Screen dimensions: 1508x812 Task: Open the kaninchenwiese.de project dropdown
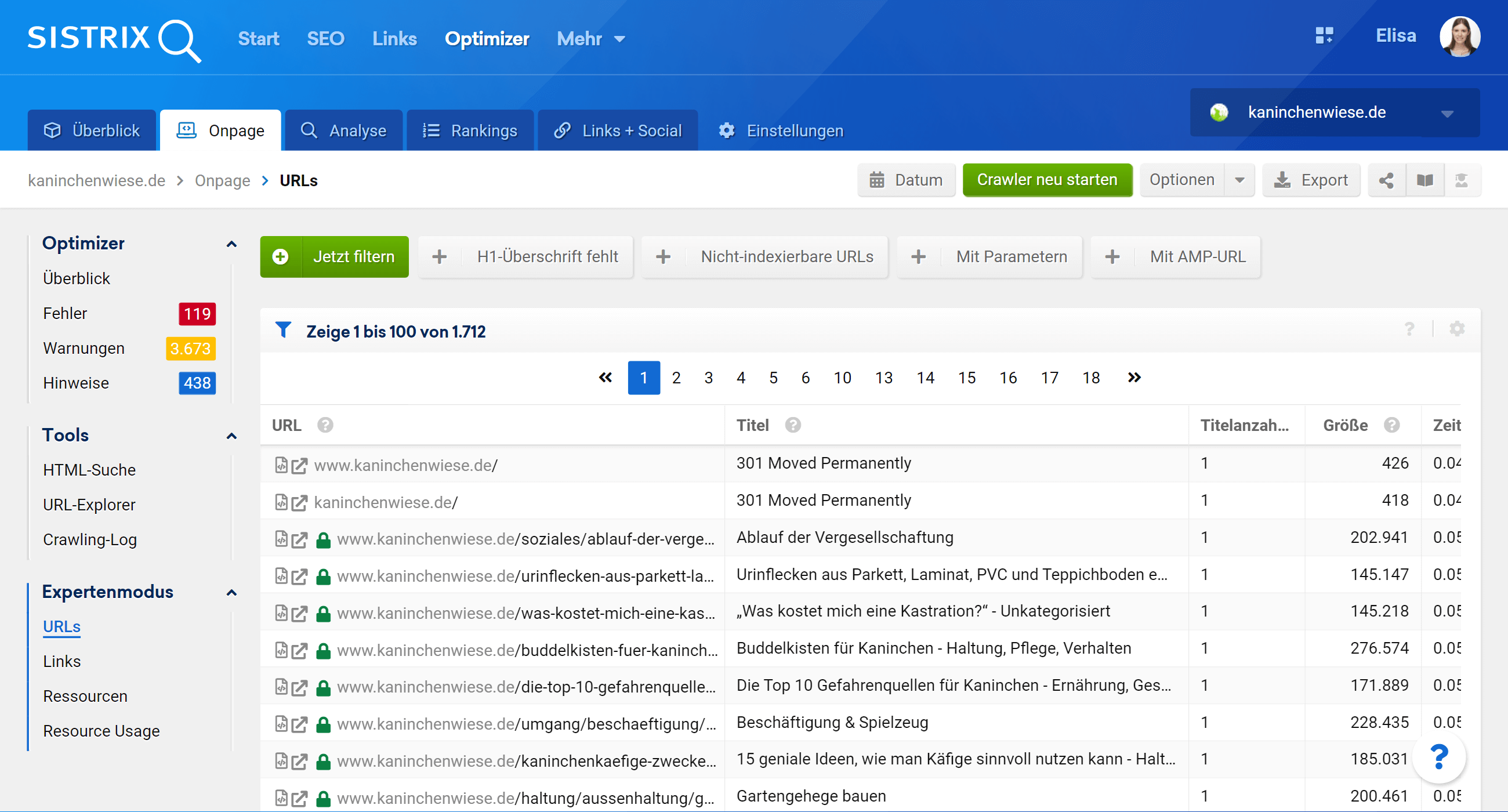(1334, 113)
